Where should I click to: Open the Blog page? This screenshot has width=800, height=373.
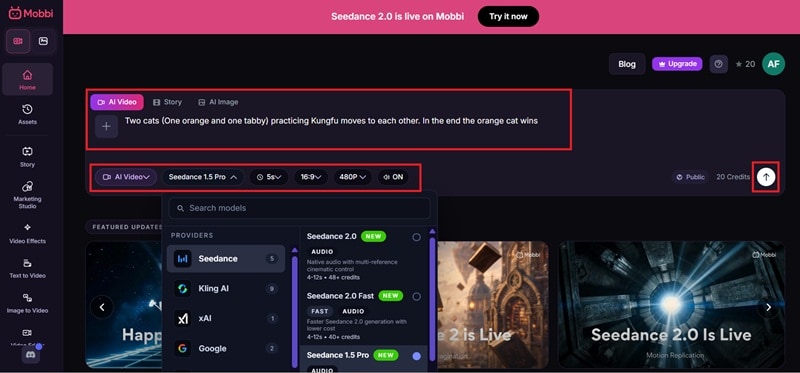pyautogui.click(x=627, y=64)
